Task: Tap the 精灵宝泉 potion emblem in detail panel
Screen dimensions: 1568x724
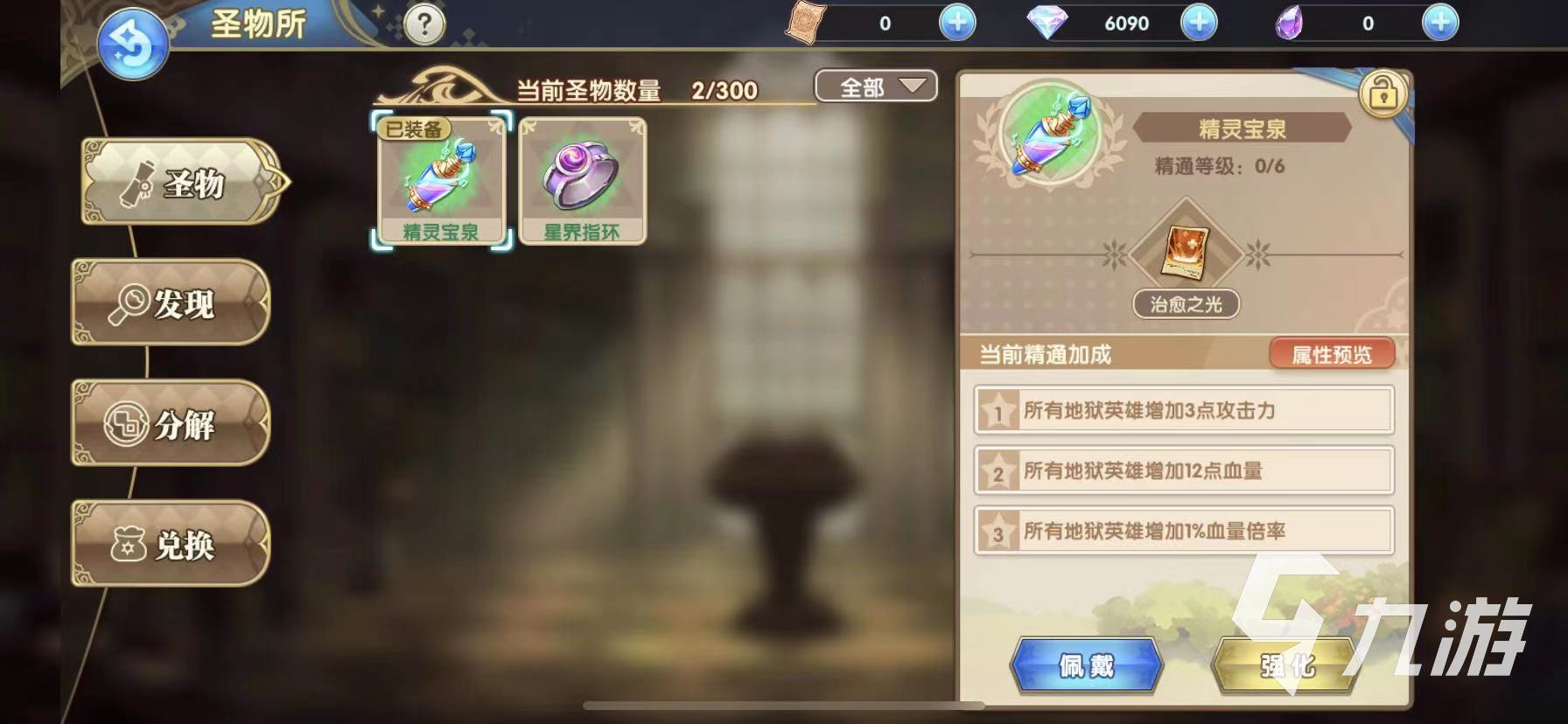Action: (1050, 132)
